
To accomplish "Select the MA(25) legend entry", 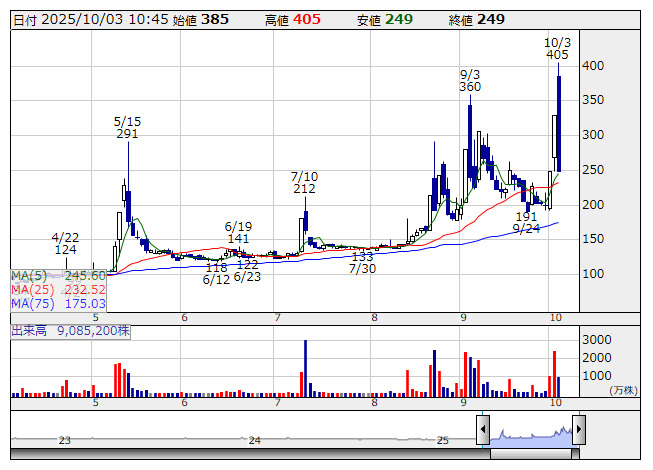I will [x=58, y=289].
